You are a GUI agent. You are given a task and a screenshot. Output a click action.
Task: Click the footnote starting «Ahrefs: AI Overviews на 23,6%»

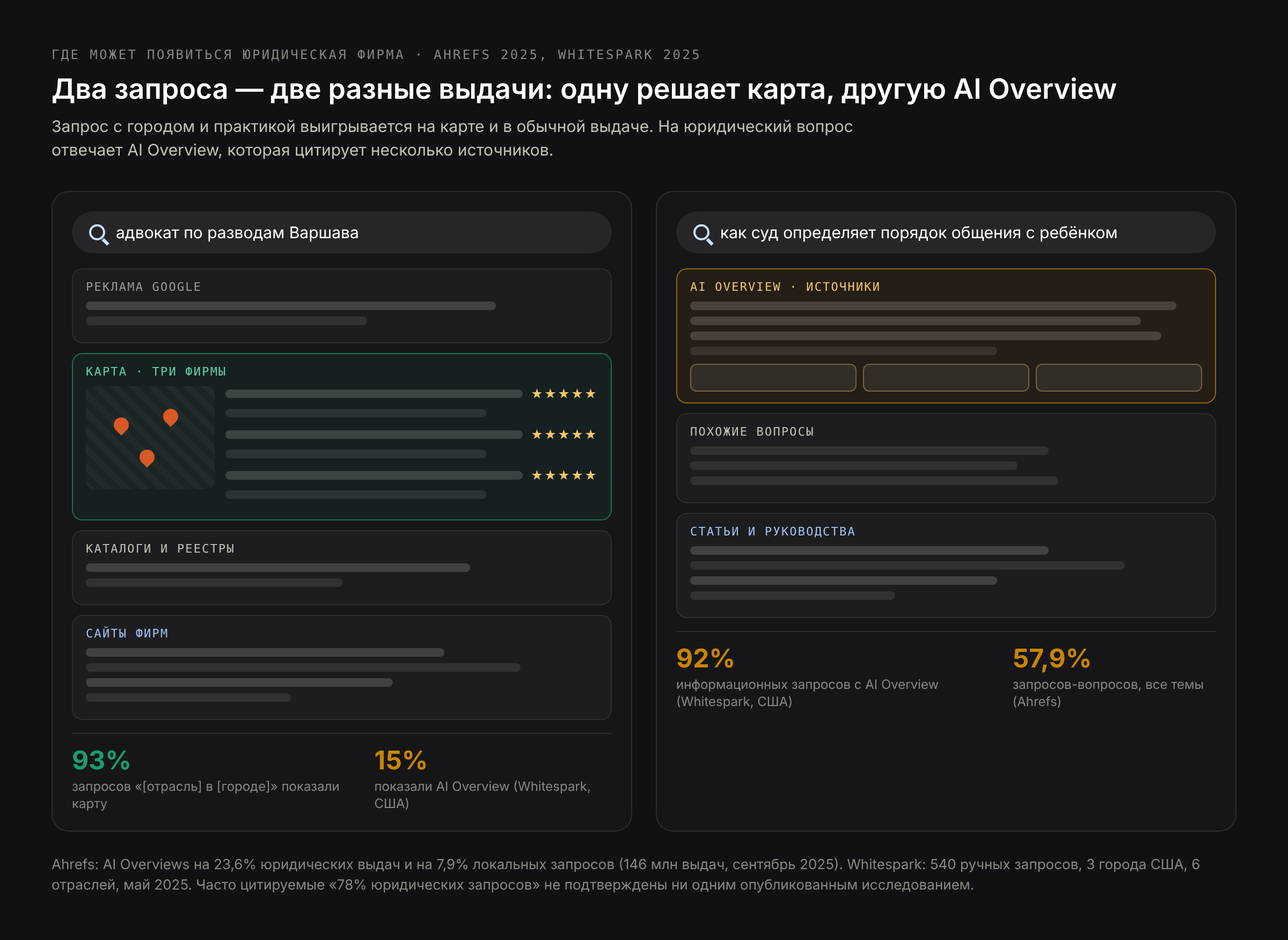pos(626,875)
